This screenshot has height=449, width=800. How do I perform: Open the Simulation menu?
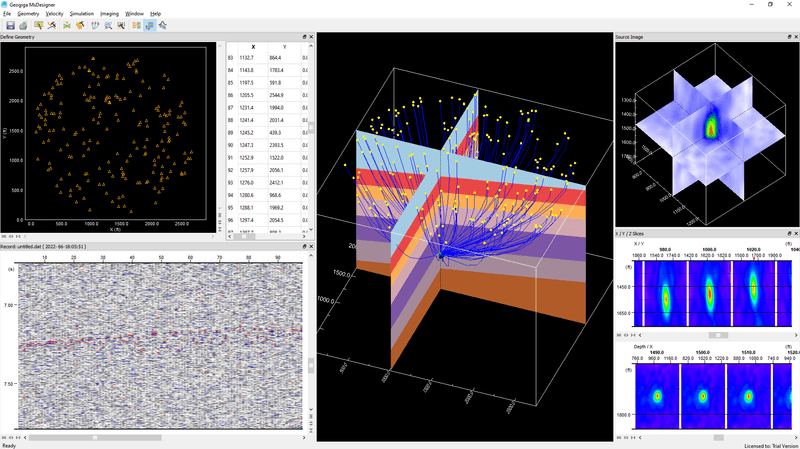[x=82, y=13]
